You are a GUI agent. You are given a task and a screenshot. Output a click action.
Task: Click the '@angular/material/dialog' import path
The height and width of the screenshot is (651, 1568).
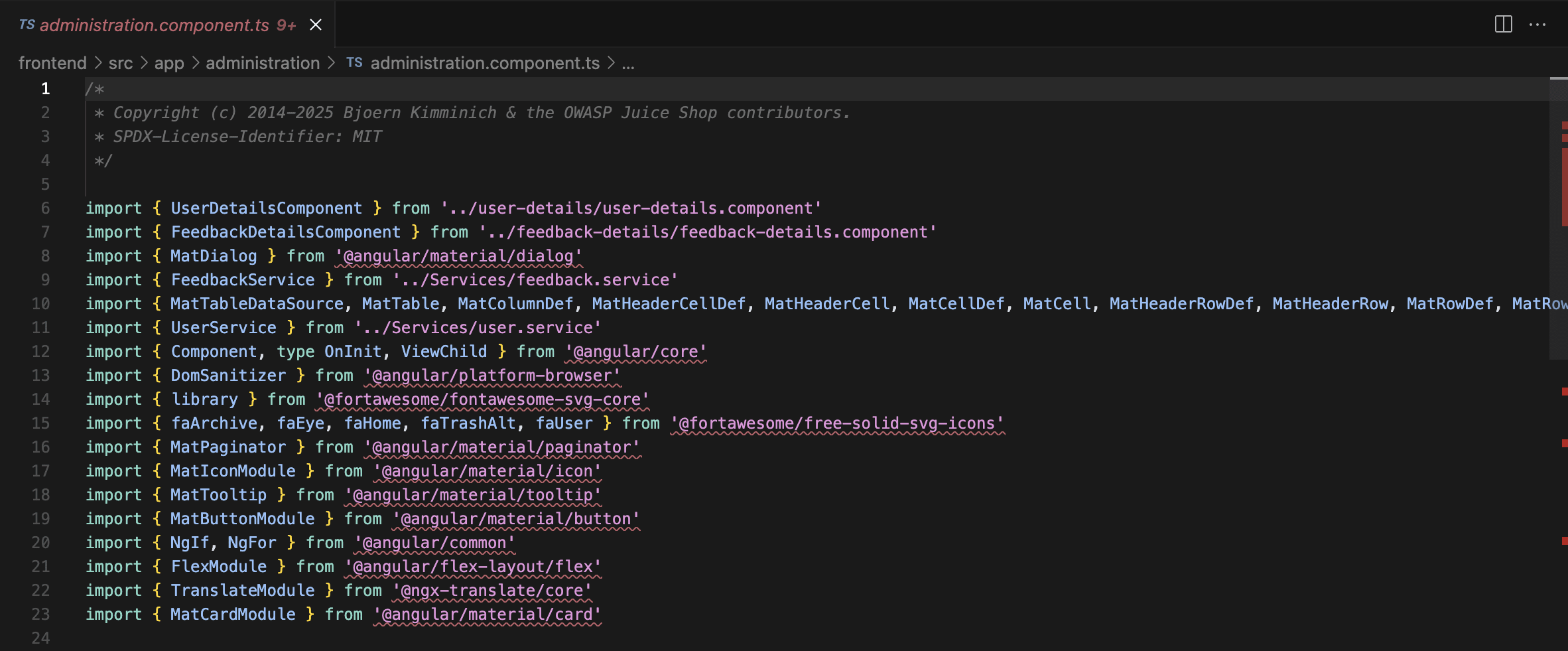click(458, 256)
